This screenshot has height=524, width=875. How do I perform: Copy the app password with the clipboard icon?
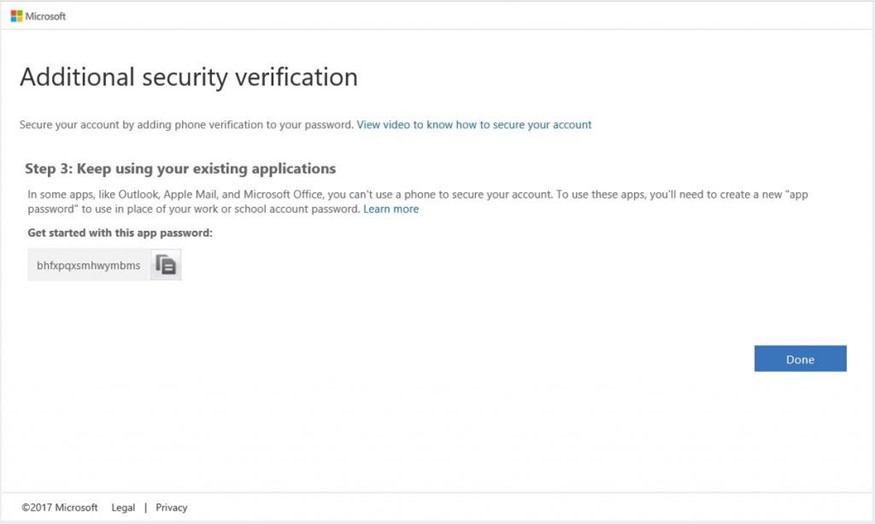pos(166,265)
